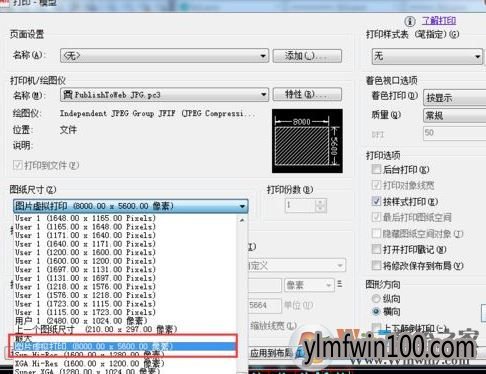The width and height of the screenshot is (486, 374).
Task: Click the info icon beside 了解打印 link
Action: tap(410, 22)
